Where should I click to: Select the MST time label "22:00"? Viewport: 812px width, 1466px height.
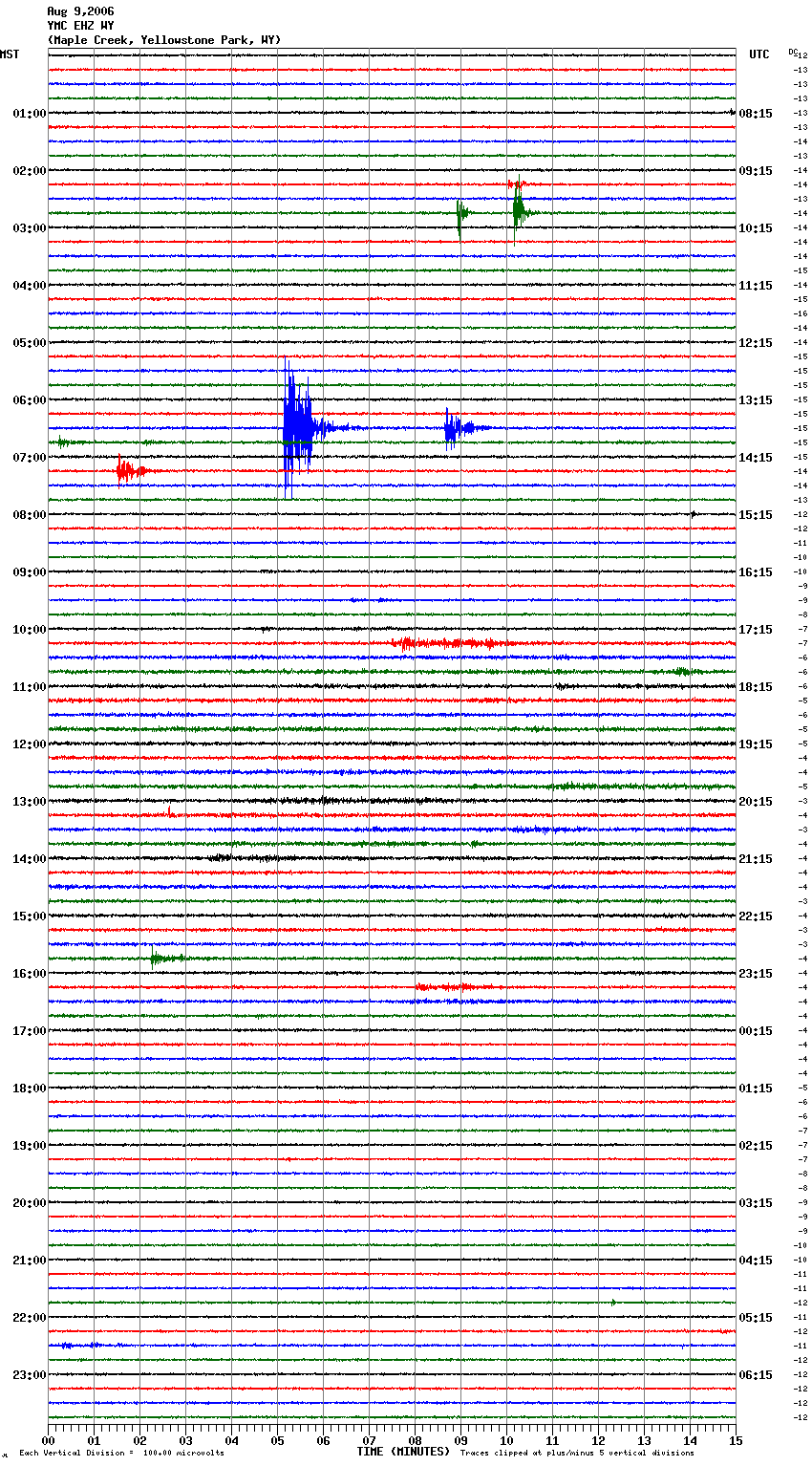pyautogui.click(x=30, y=1318)
